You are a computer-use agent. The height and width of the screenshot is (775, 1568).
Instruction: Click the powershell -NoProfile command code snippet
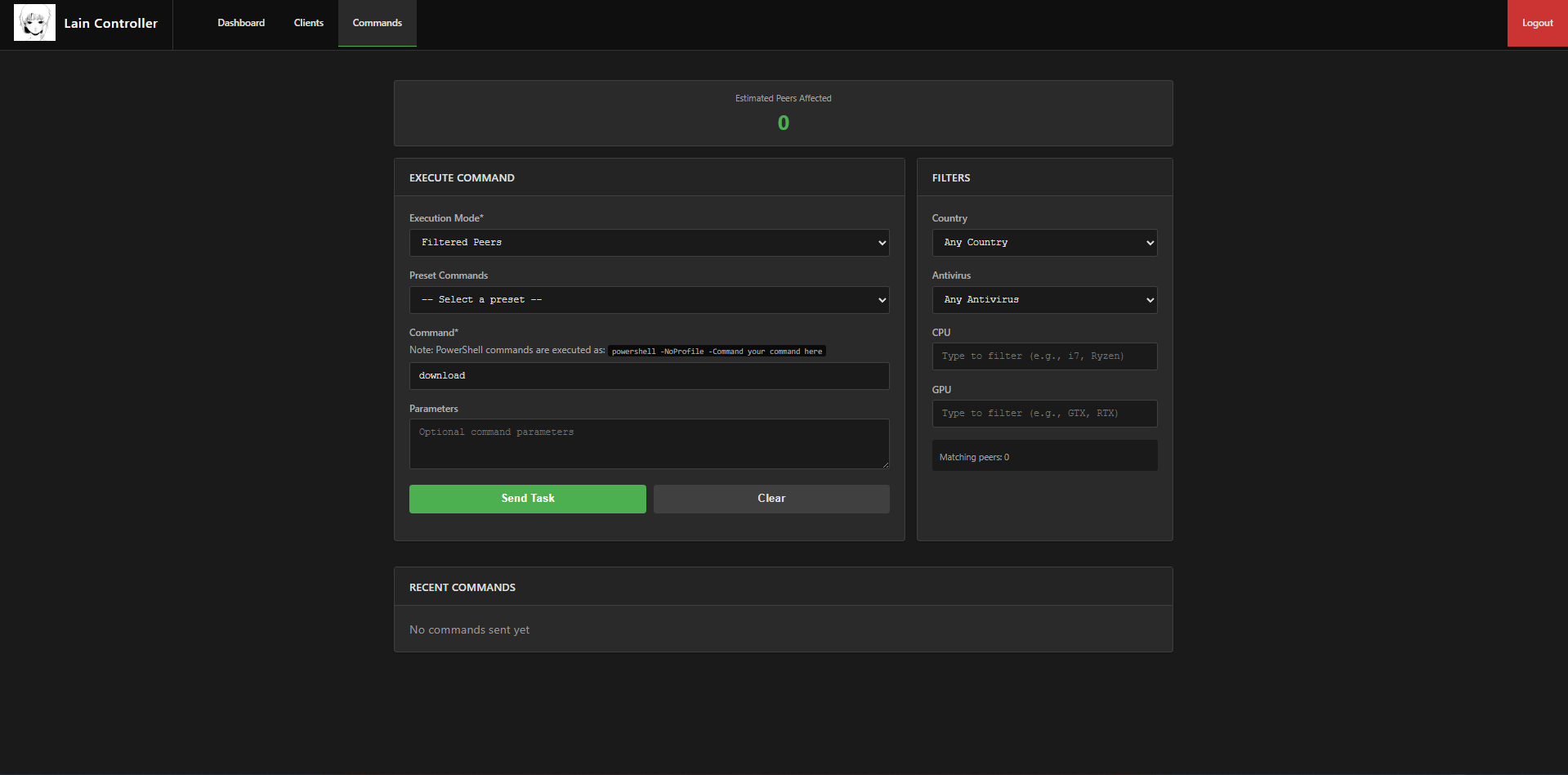click(x=717, y=352)
